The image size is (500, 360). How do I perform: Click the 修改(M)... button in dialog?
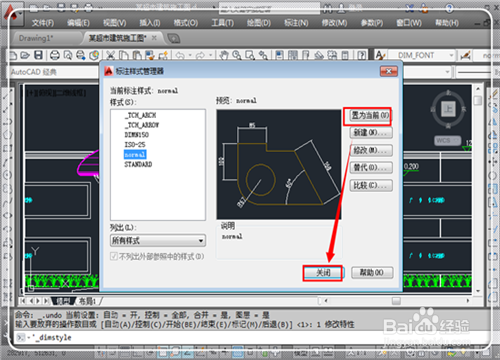(x=371, y=150)
